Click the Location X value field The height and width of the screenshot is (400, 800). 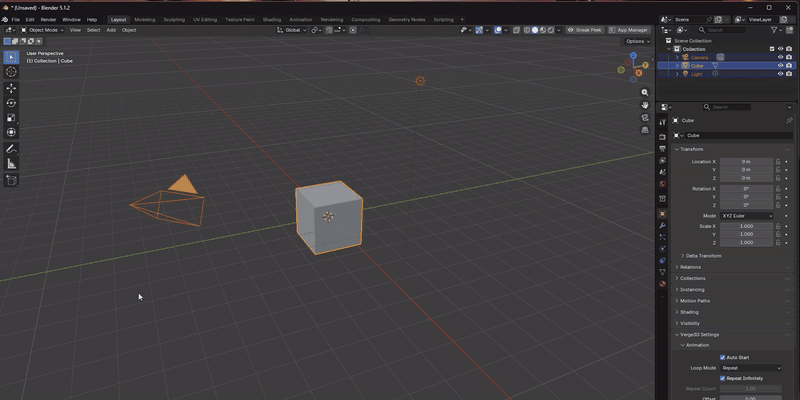point(746,162)
